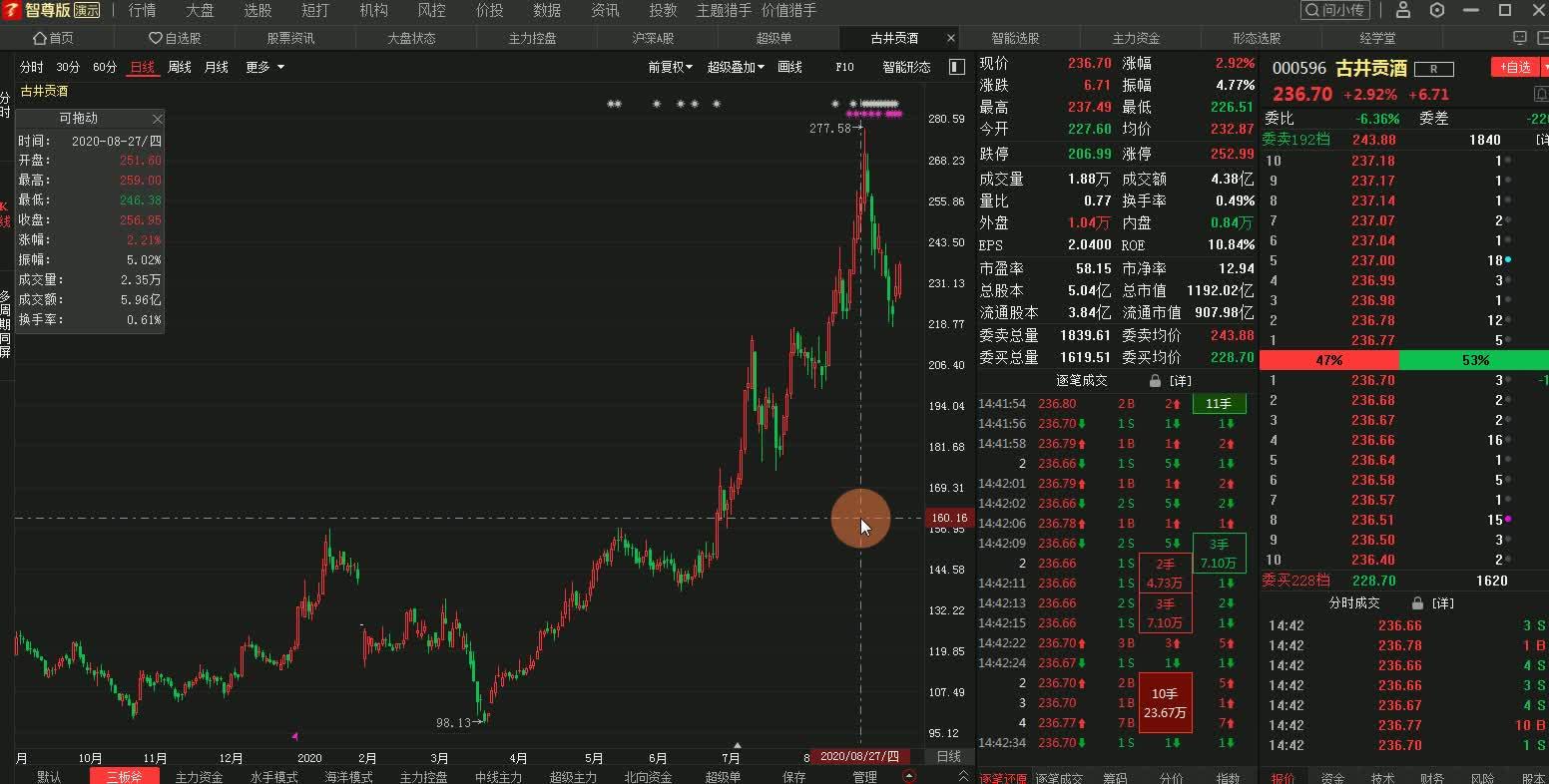Viewport: 1549px width, 784px height.
Task: Click the F10 button
Action: 844,67
